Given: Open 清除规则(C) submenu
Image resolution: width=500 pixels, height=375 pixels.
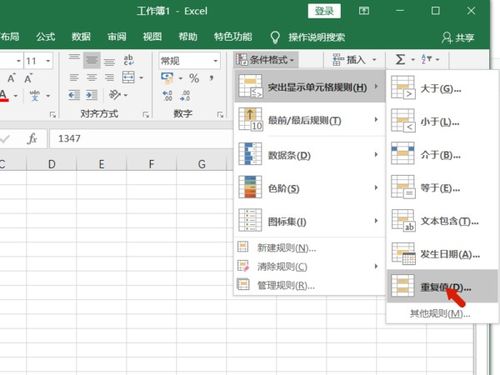Looking at the screenshot, I should click(310, 266).
